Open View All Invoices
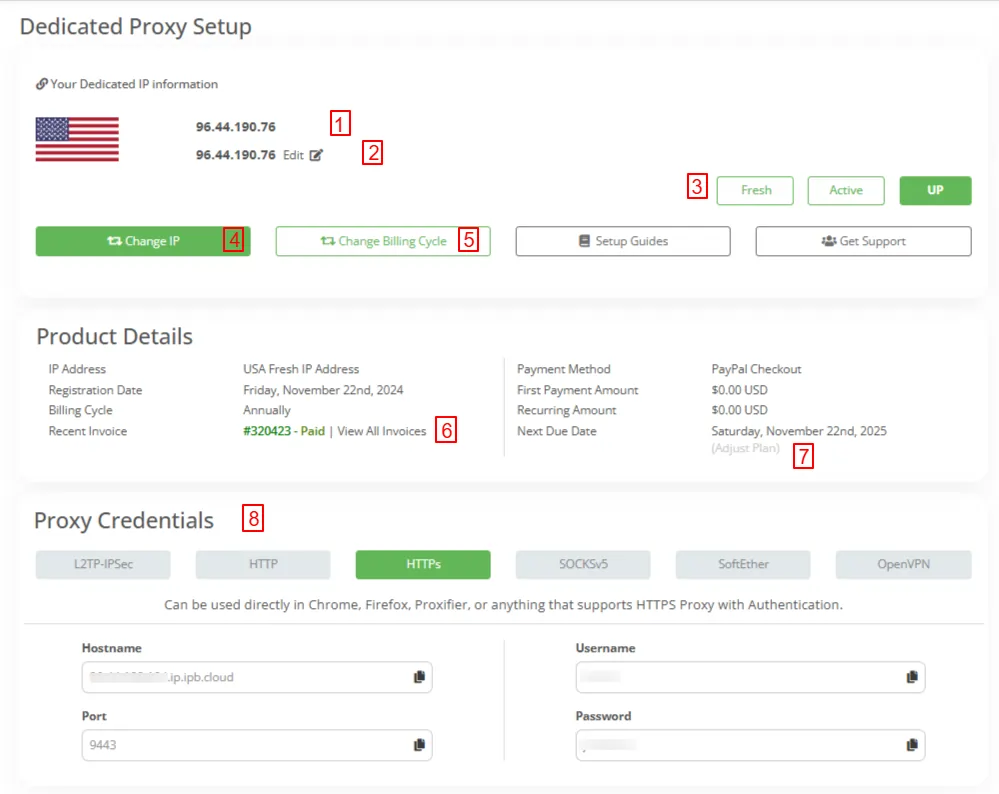 click(382, 431)
